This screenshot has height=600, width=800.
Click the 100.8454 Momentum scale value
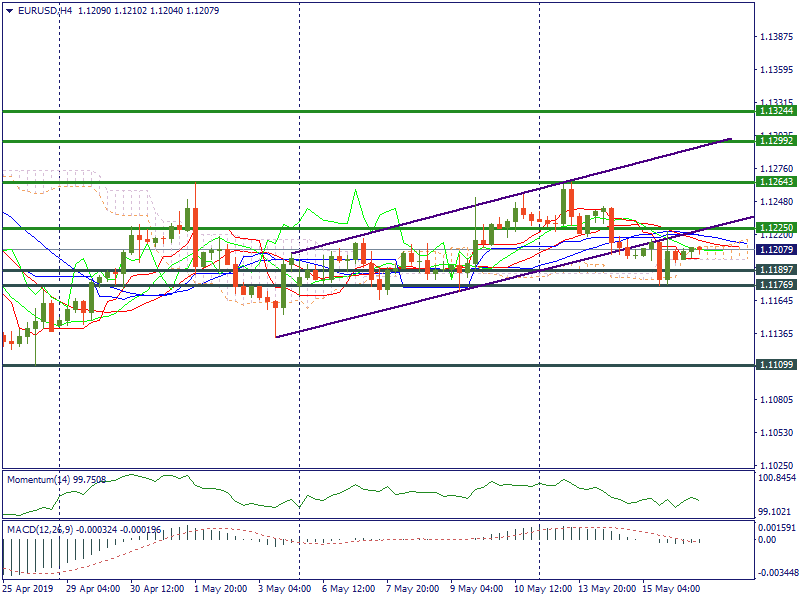[777, 480]
